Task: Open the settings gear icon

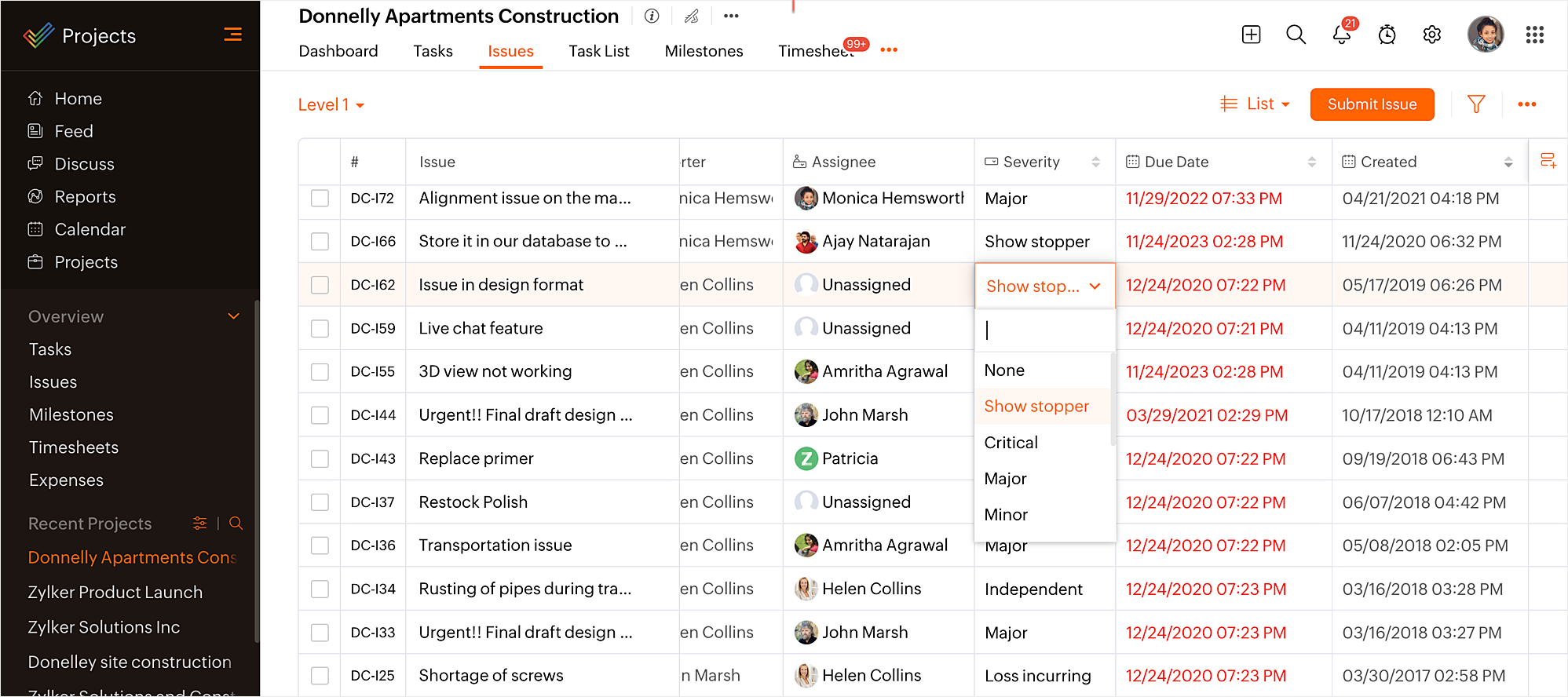Action: coord(1431,35)
